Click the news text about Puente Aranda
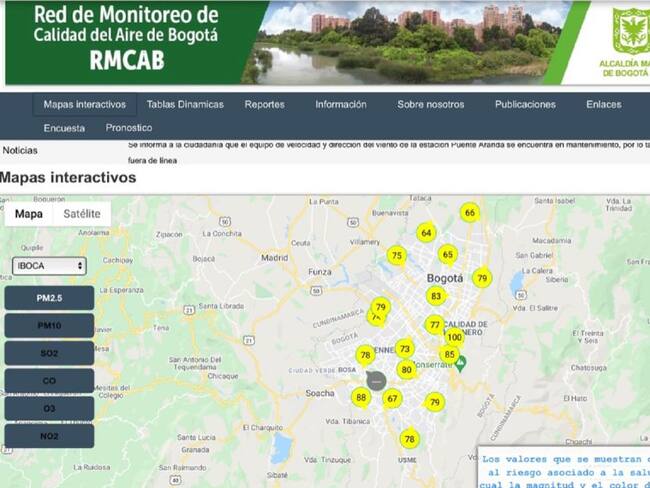The image size is (650, 488). coord(388,152)
